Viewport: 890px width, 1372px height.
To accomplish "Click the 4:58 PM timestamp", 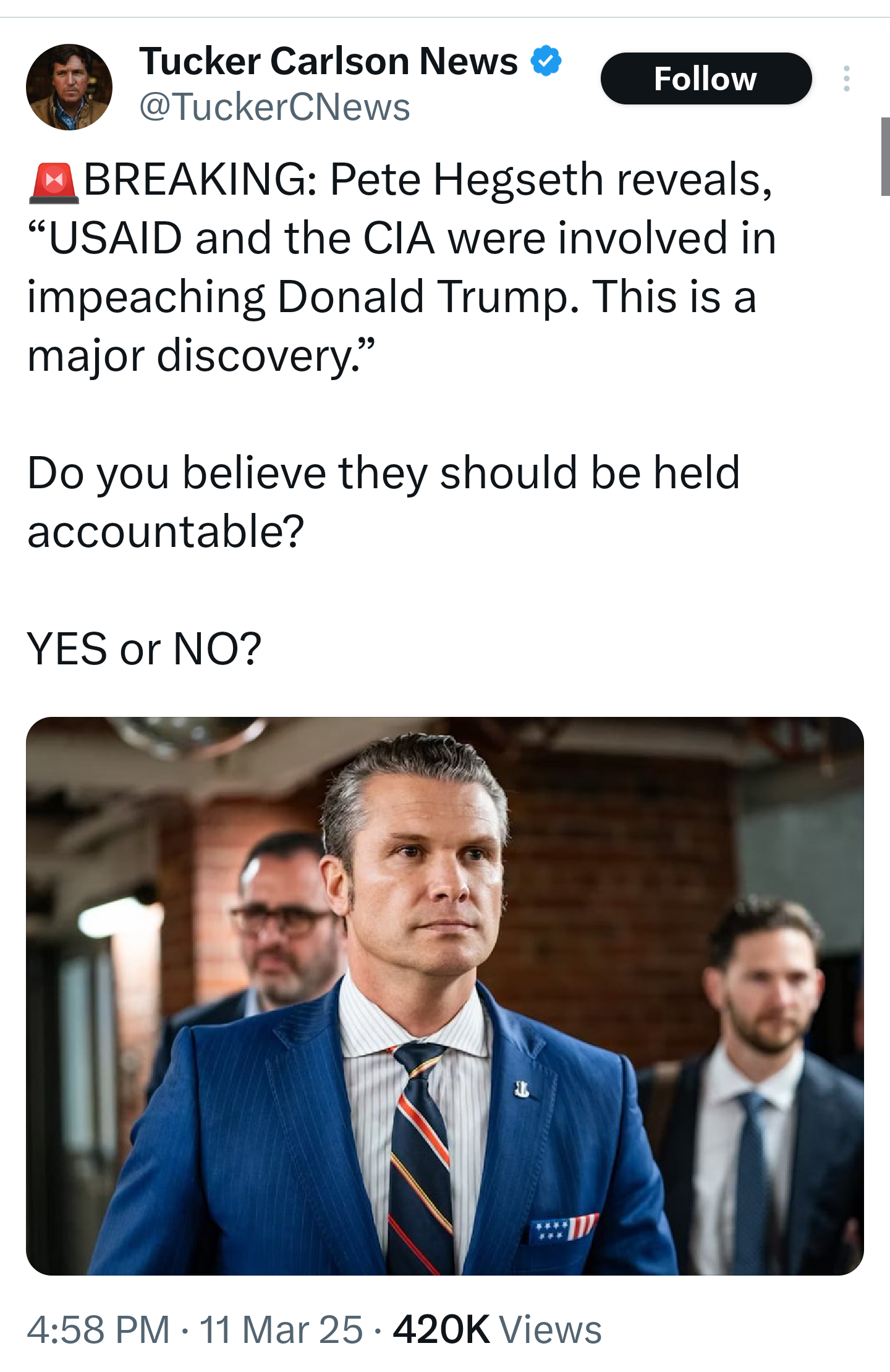I will click(x=98, y=1330).
